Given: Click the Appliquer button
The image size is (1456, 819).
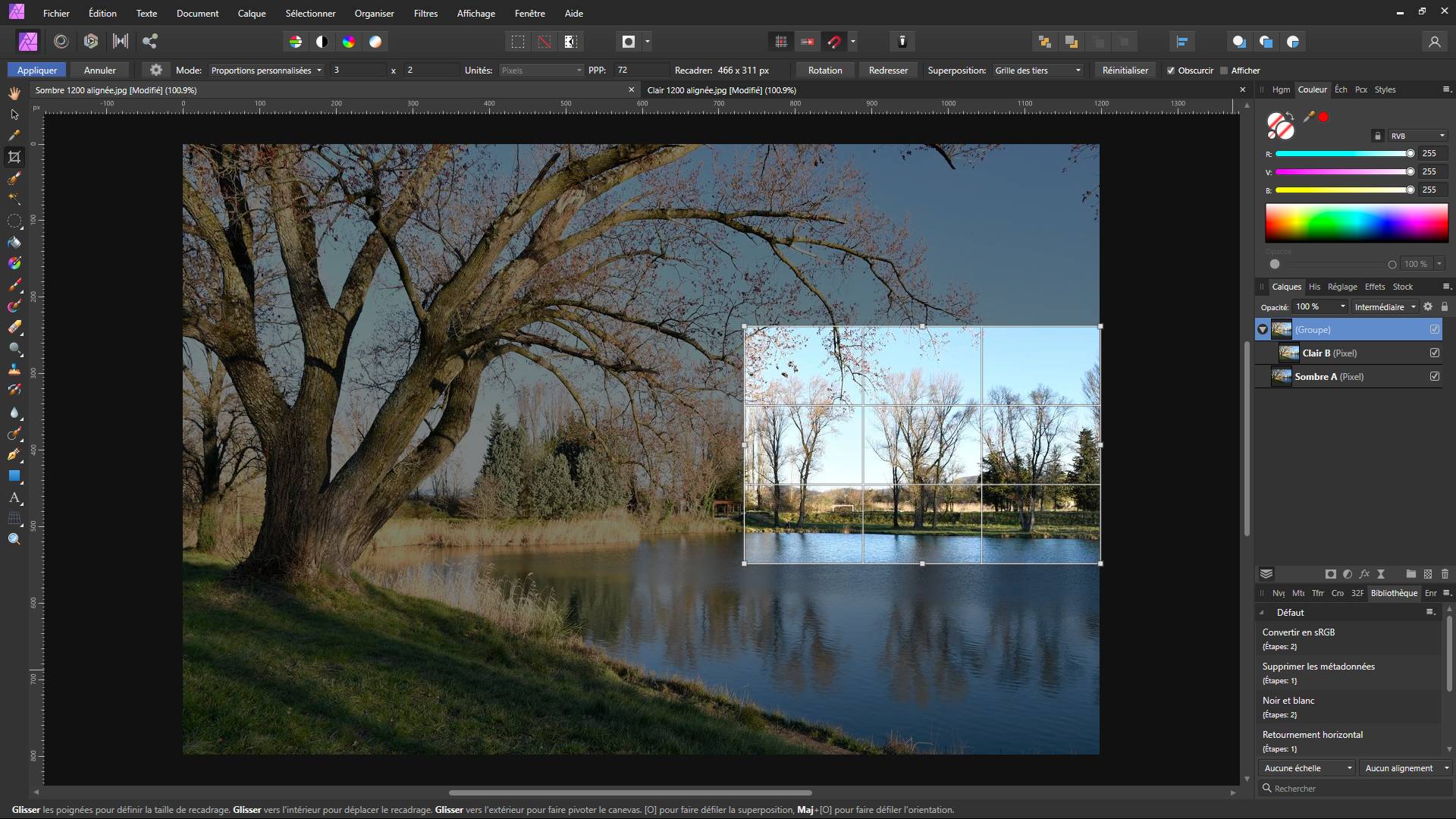Looking at the screenshot, I should (37, 71).
